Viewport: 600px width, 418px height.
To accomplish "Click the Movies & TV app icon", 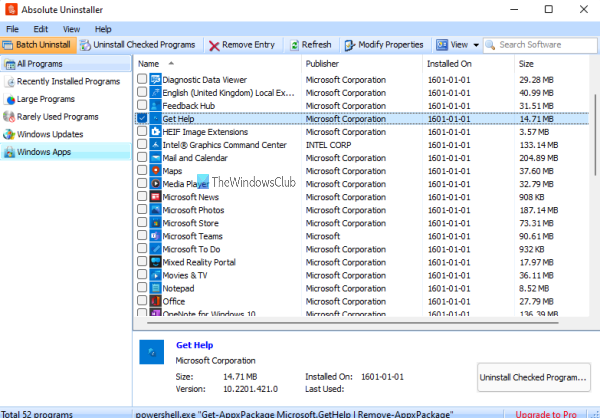I will point(155,275).
